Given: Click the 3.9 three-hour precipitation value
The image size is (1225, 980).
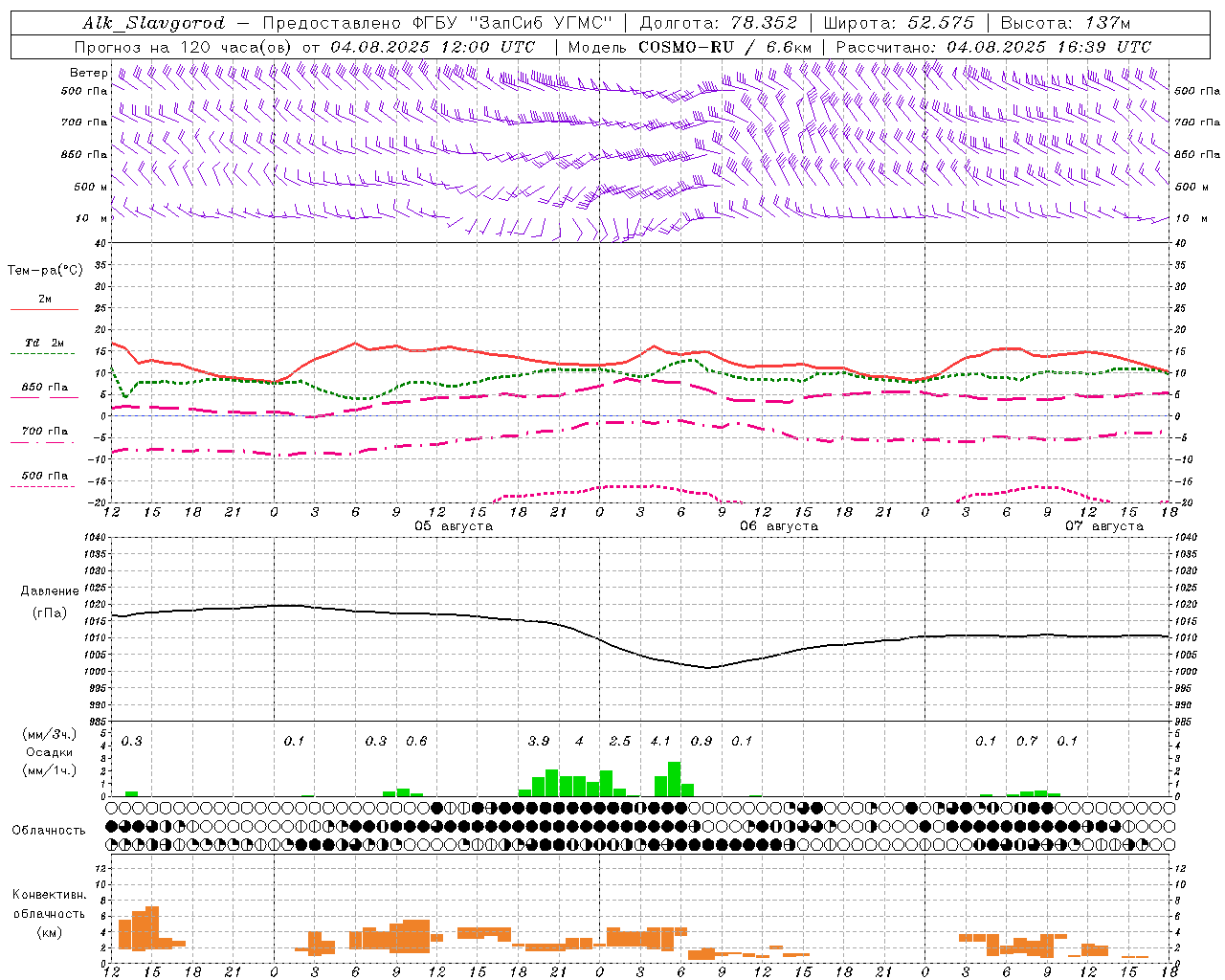Looking at the screenshot, I should 539,741.
